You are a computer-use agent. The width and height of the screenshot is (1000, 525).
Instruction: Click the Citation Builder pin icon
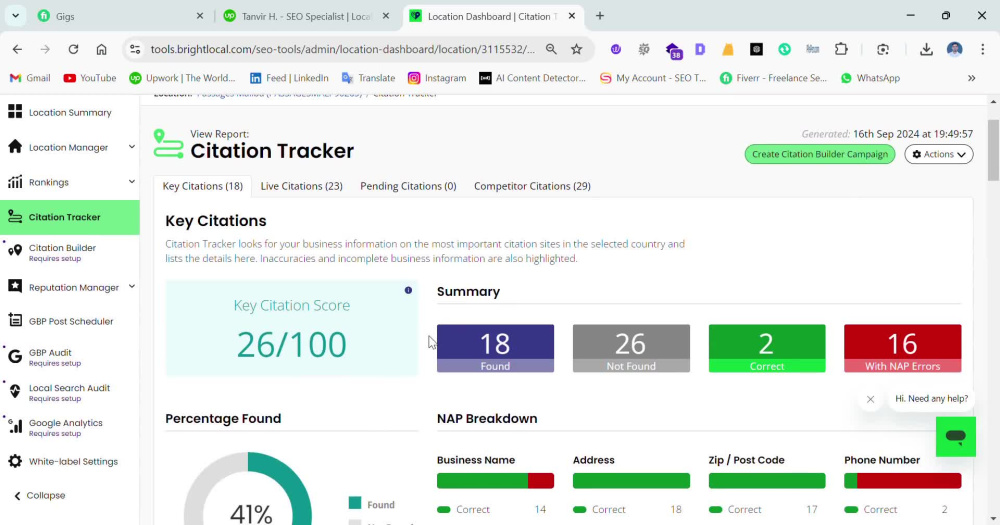click(15, 251)
